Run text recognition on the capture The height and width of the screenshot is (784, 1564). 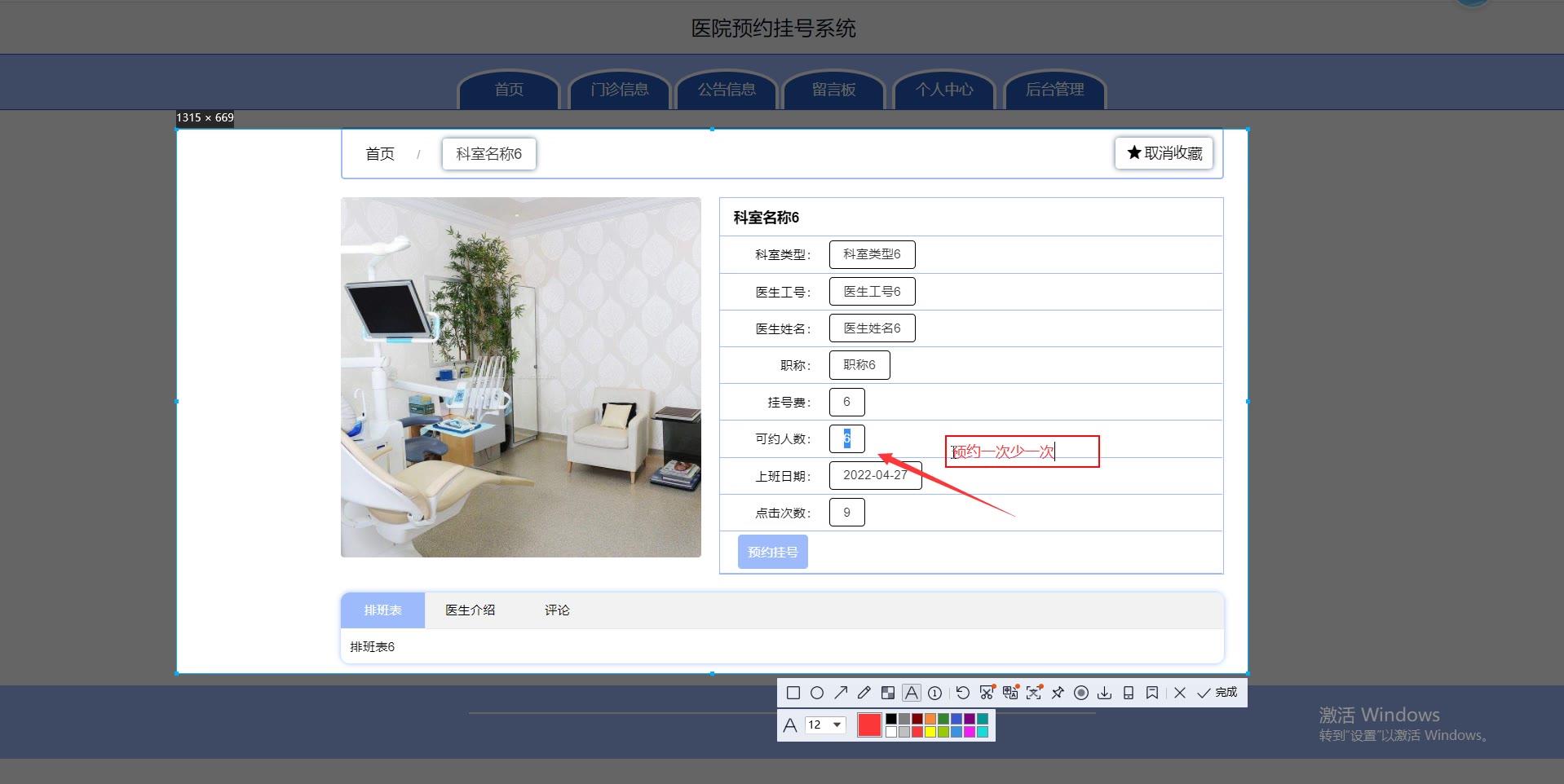click(x=1034, y=693)
